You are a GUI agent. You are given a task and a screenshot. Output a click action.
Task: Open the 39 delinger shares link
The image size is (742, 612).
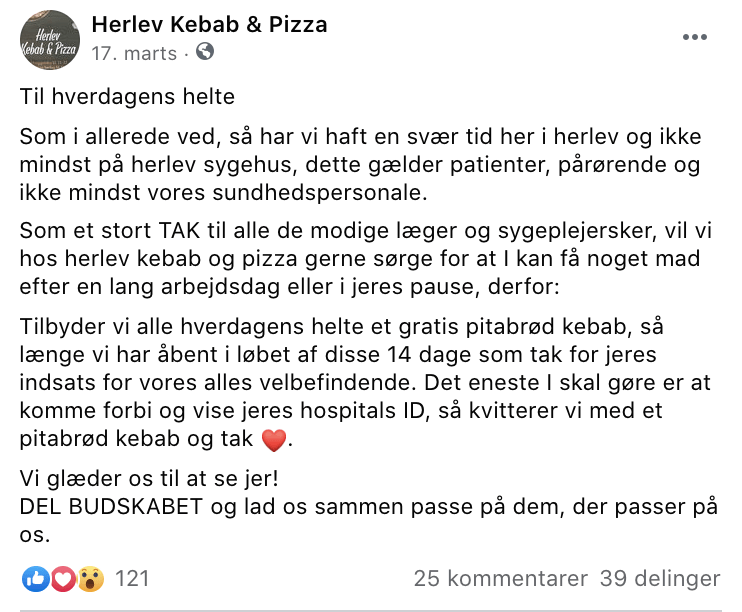coord(660,578)
